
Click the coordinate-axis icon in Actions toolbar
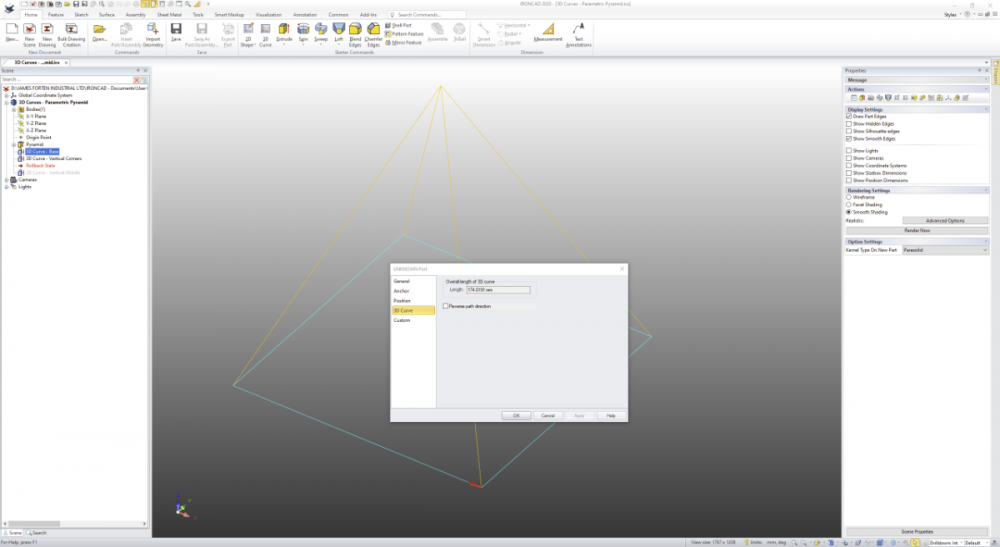[948, 98]
